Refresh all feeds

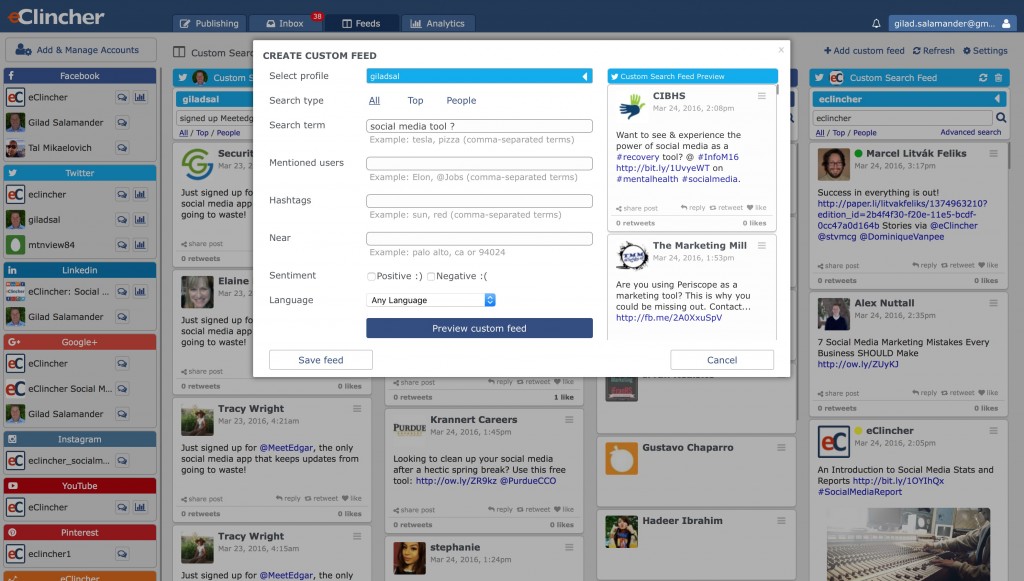[x=933, y=50]
